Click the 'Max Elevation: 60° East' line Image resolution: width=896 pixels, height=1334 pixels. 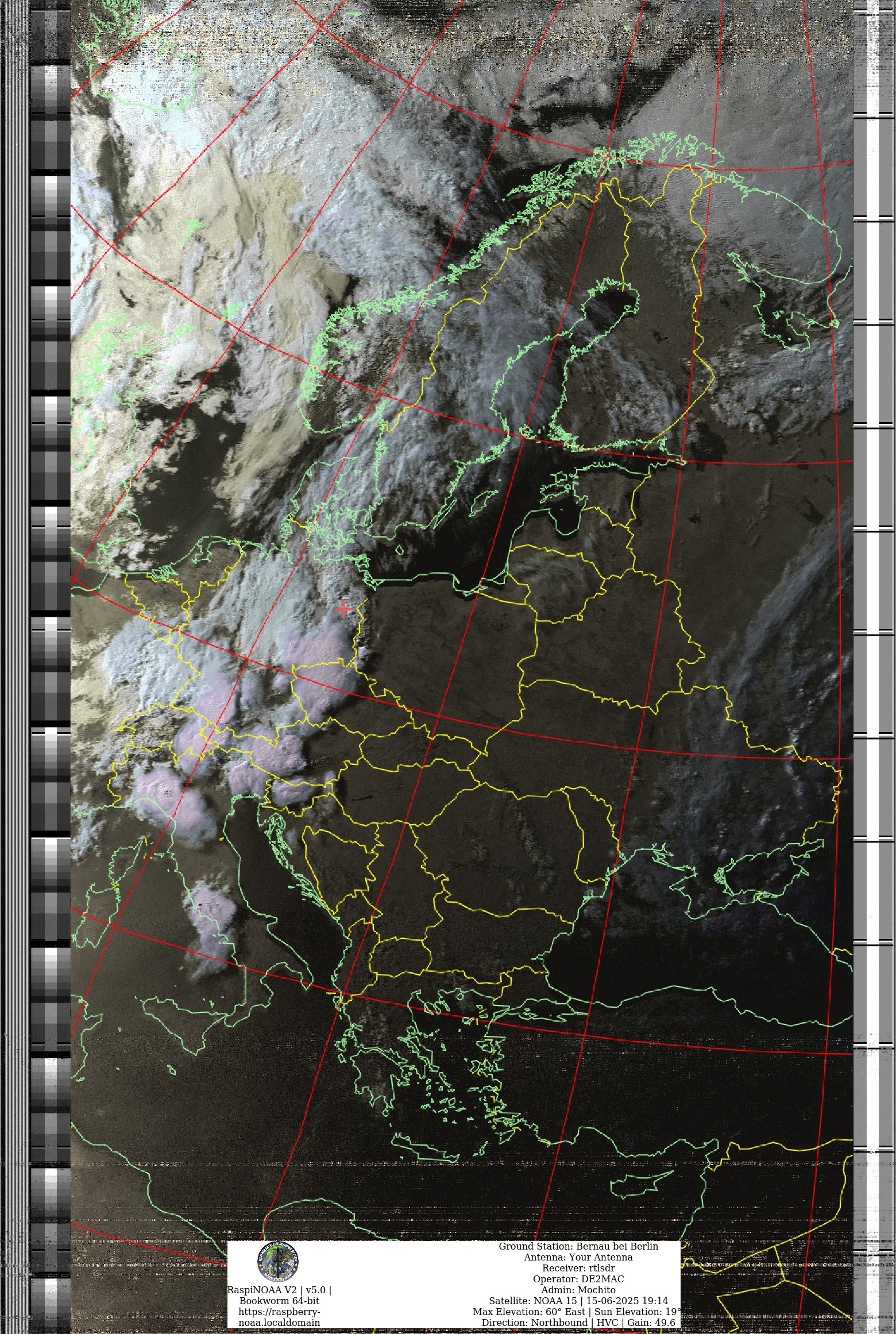(x=577, y=1312)
